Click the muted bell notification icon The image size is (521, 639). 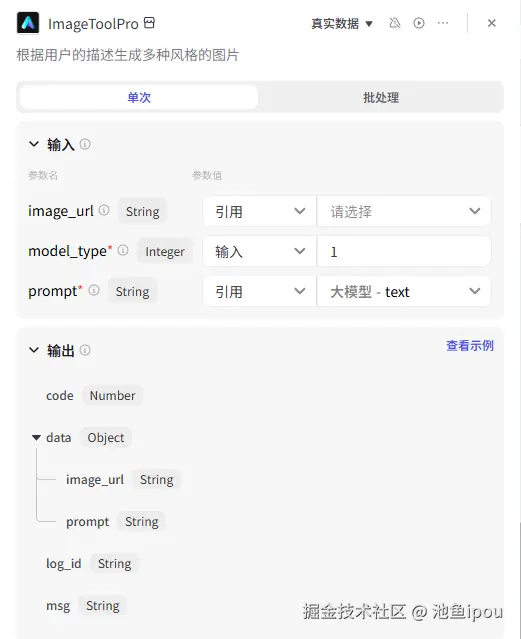[x=395, y=23]
